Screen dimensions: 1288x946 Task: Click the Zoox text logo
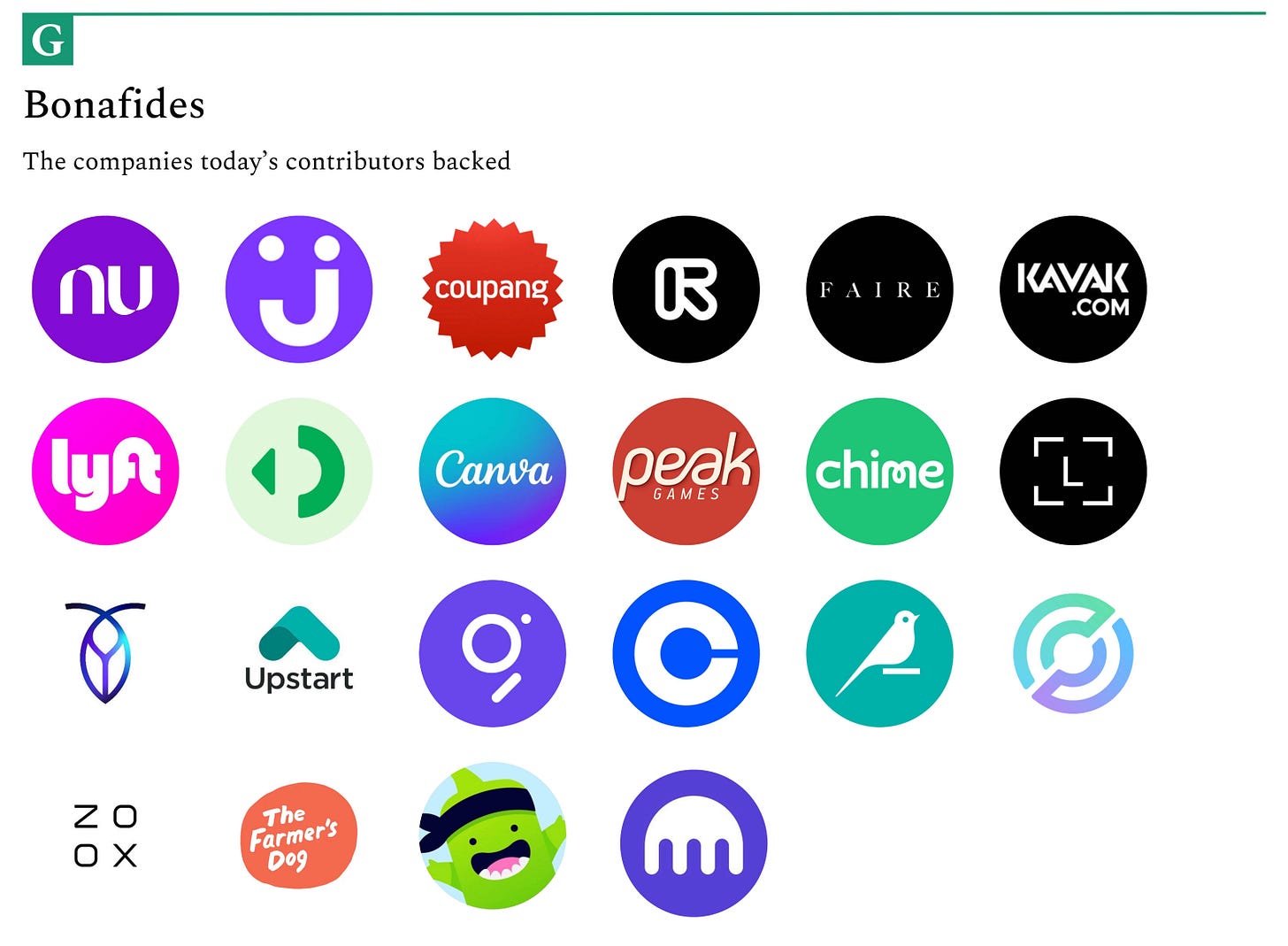(x=105, y=835)
